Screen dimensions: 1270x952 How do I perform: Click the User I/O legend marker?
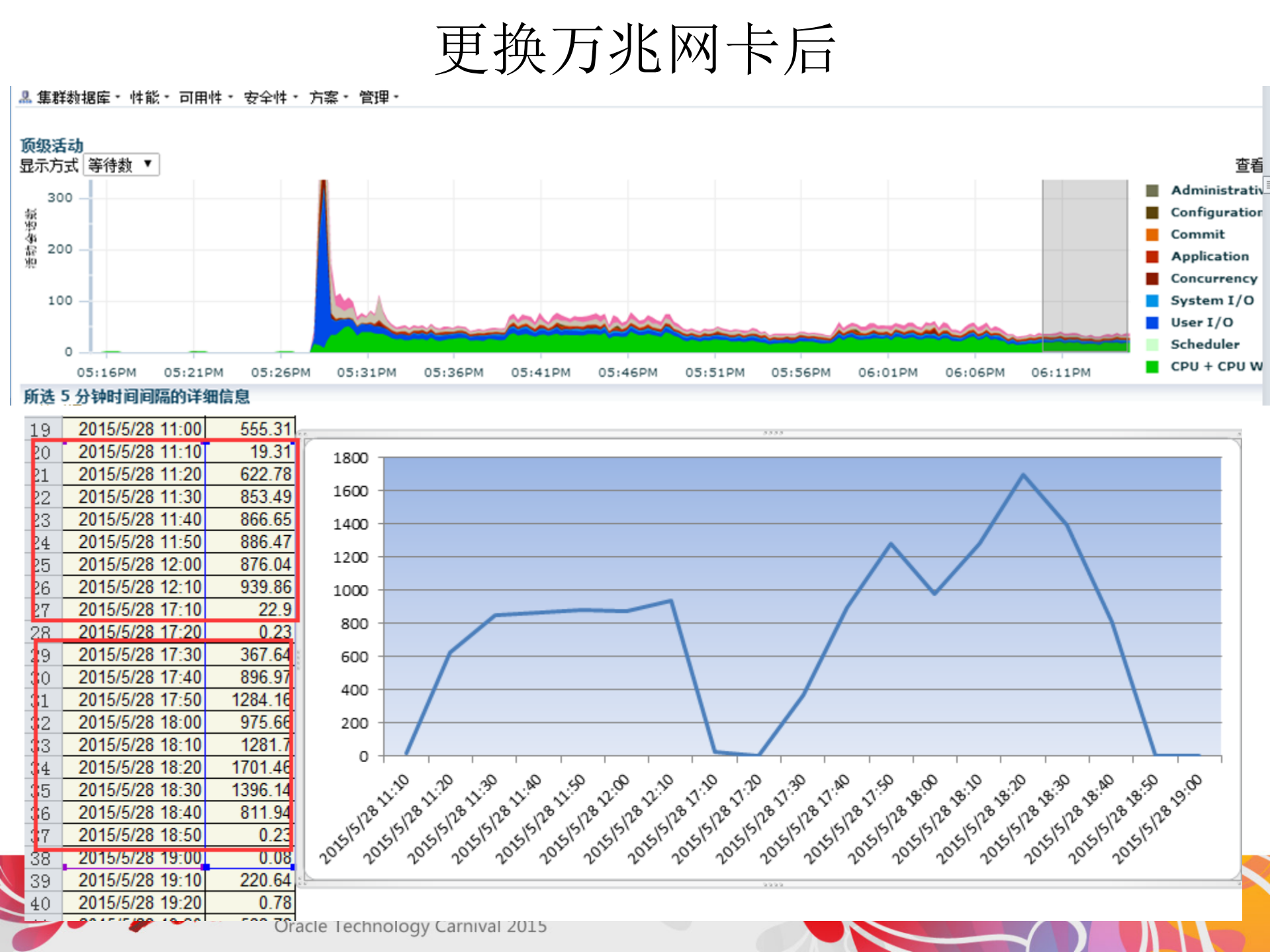(x=1152, y=322)
